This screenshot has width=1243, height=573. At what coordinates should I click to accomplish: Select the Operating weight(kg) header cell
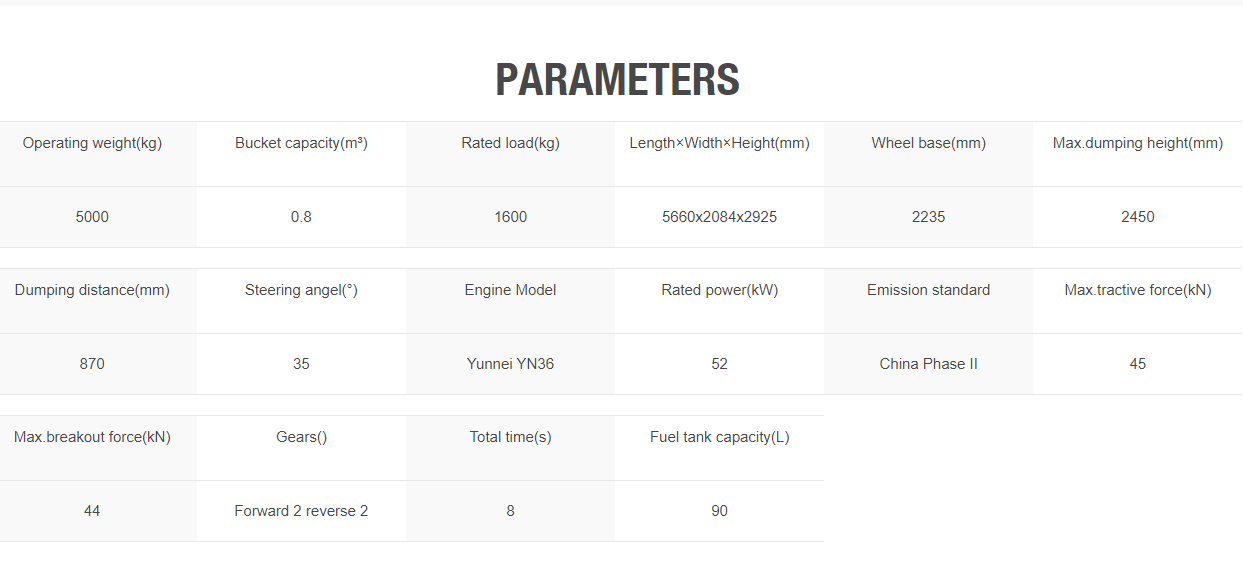pos(92,154)
